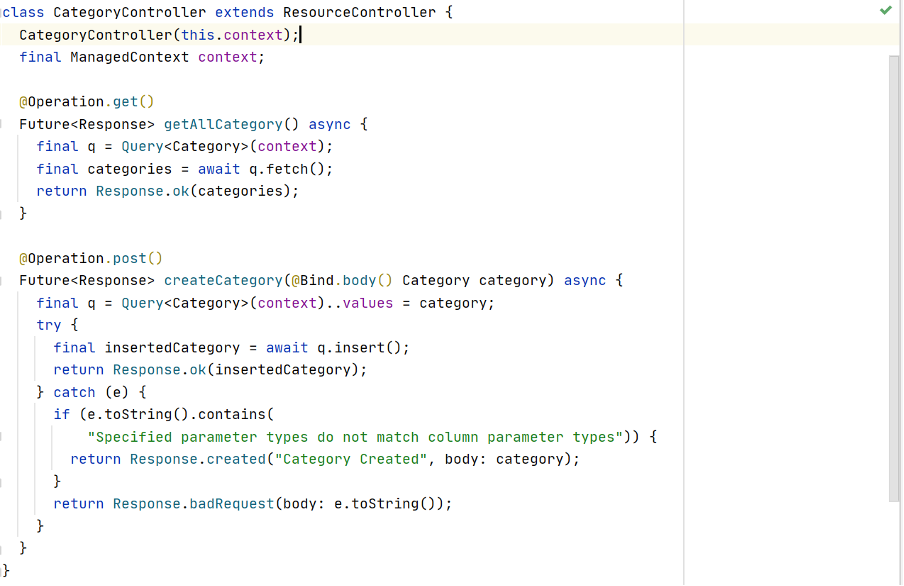Viewport: 904px width, 586px height.
Task: Click the 'q.fetch()' call
Action: (x=287, y=169)
